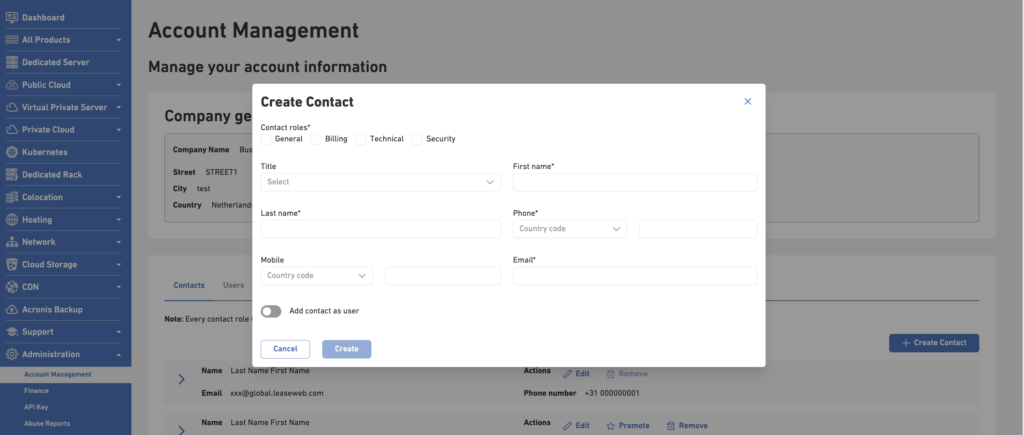Click the trash icon in the Promote row
Image resolution: width=1024 pixels, height=435 pixels.
click(x=670, y=426)
